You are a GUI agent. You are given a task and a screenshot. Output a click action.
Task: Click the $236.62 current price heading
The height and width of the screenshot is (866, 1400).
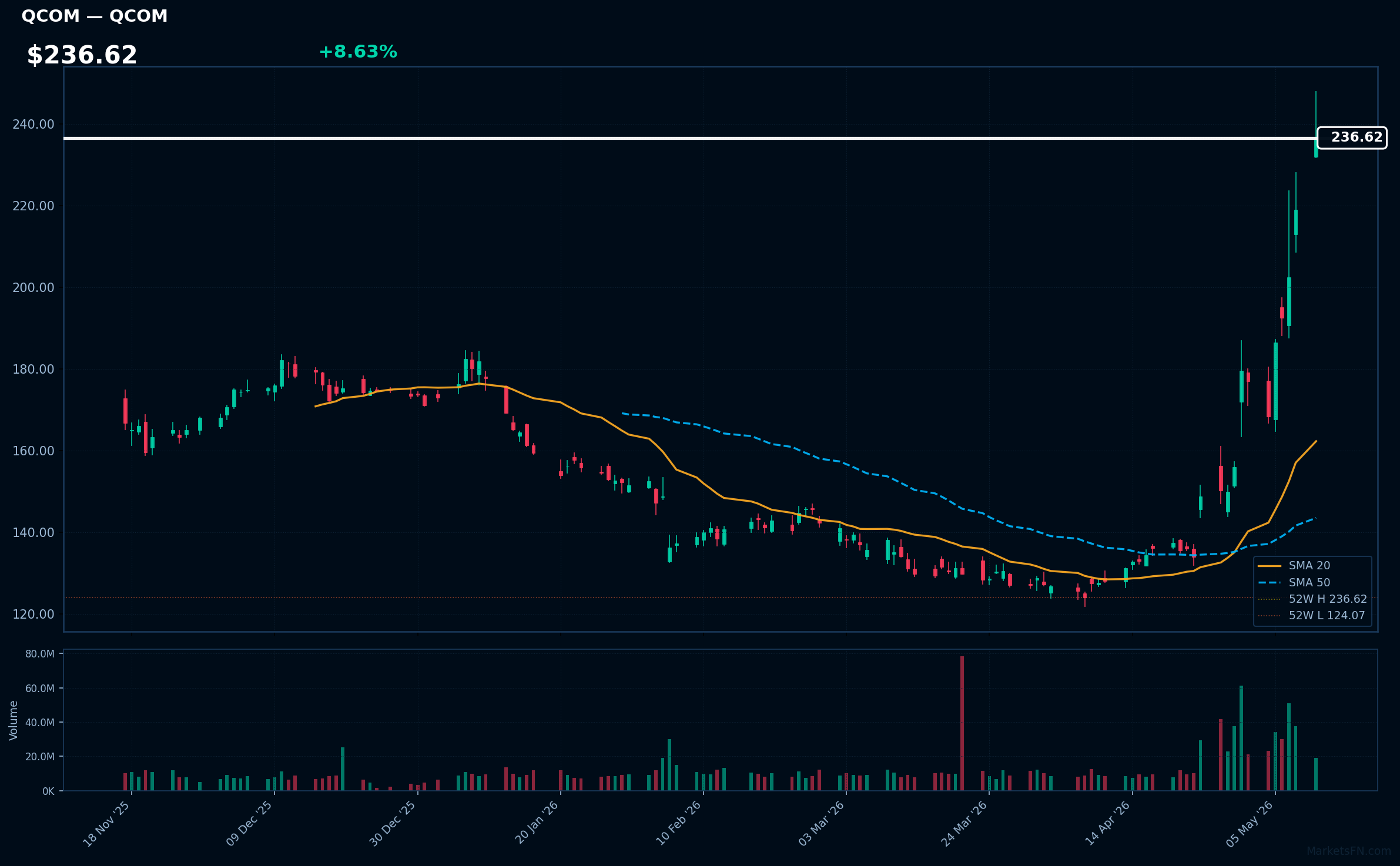coord(82,55)
